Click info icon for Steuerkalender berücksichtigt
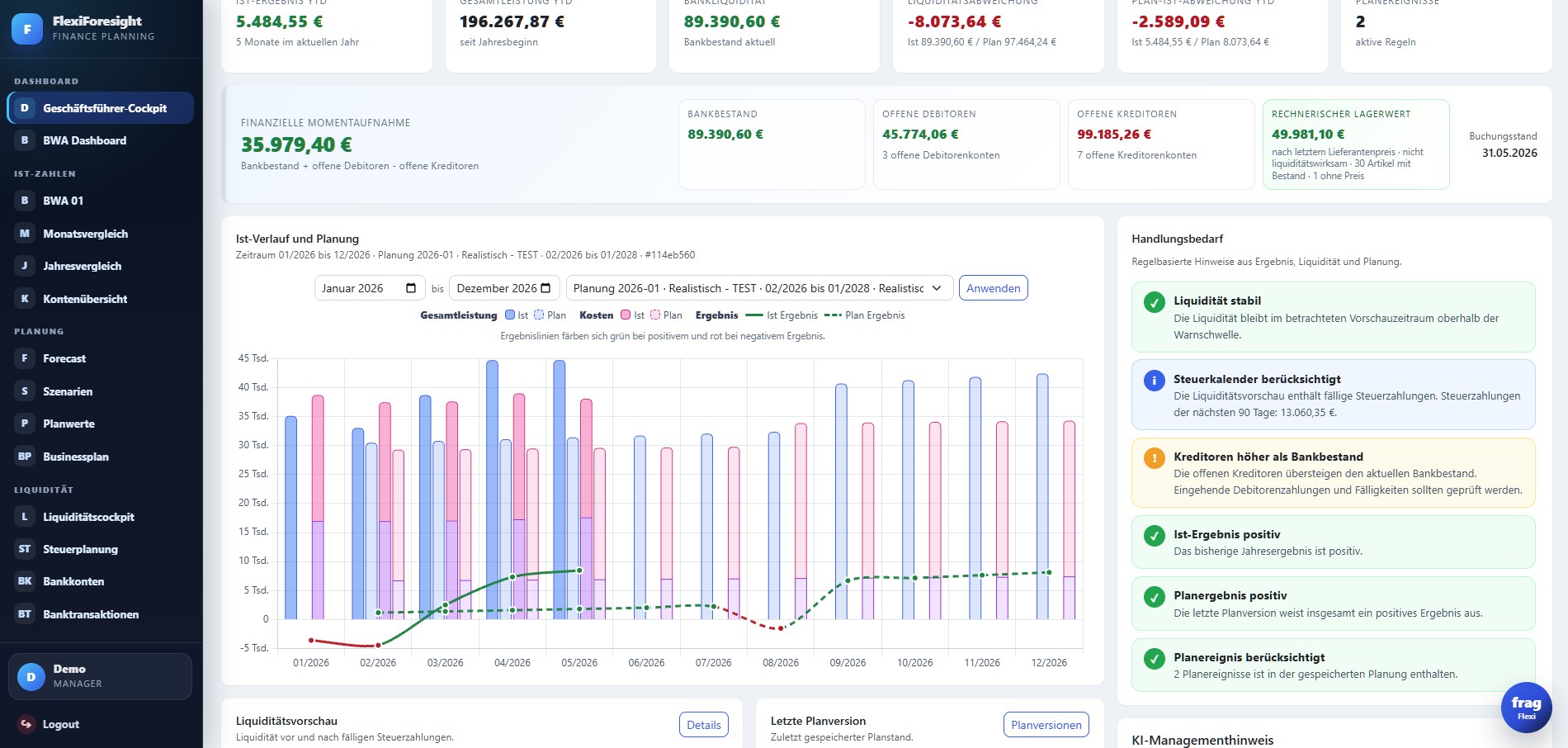 coord(1154,381)
